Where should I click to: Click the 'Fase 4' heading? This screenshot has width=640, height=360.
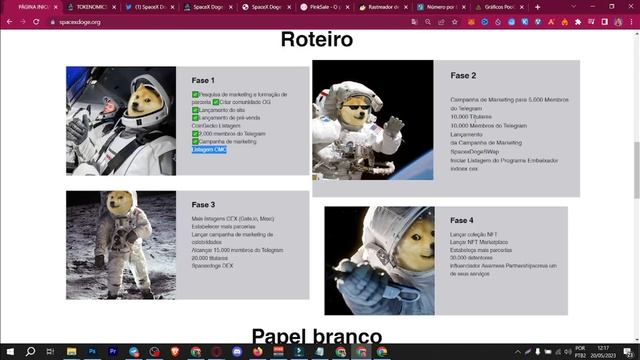(x=462, y=220)
